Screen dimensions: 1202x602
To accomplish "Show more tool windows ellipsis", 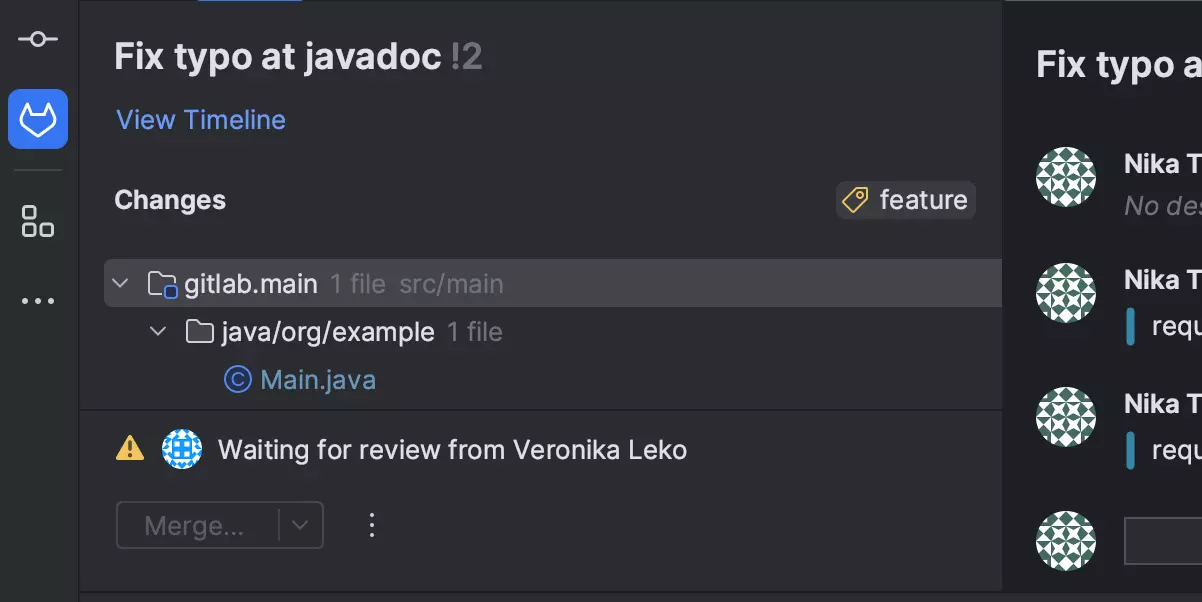I will [38, 301].
